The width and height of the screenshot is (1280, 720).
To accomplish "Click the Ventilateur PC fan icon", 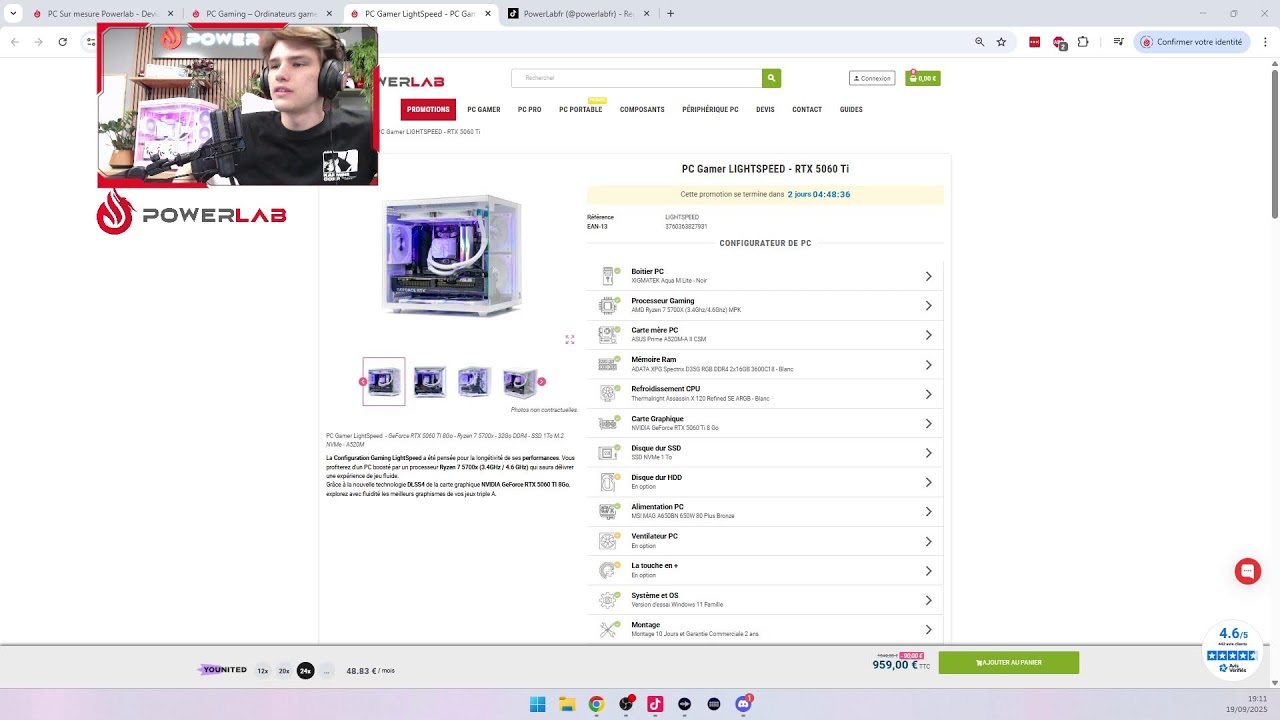I will [608, 541].
